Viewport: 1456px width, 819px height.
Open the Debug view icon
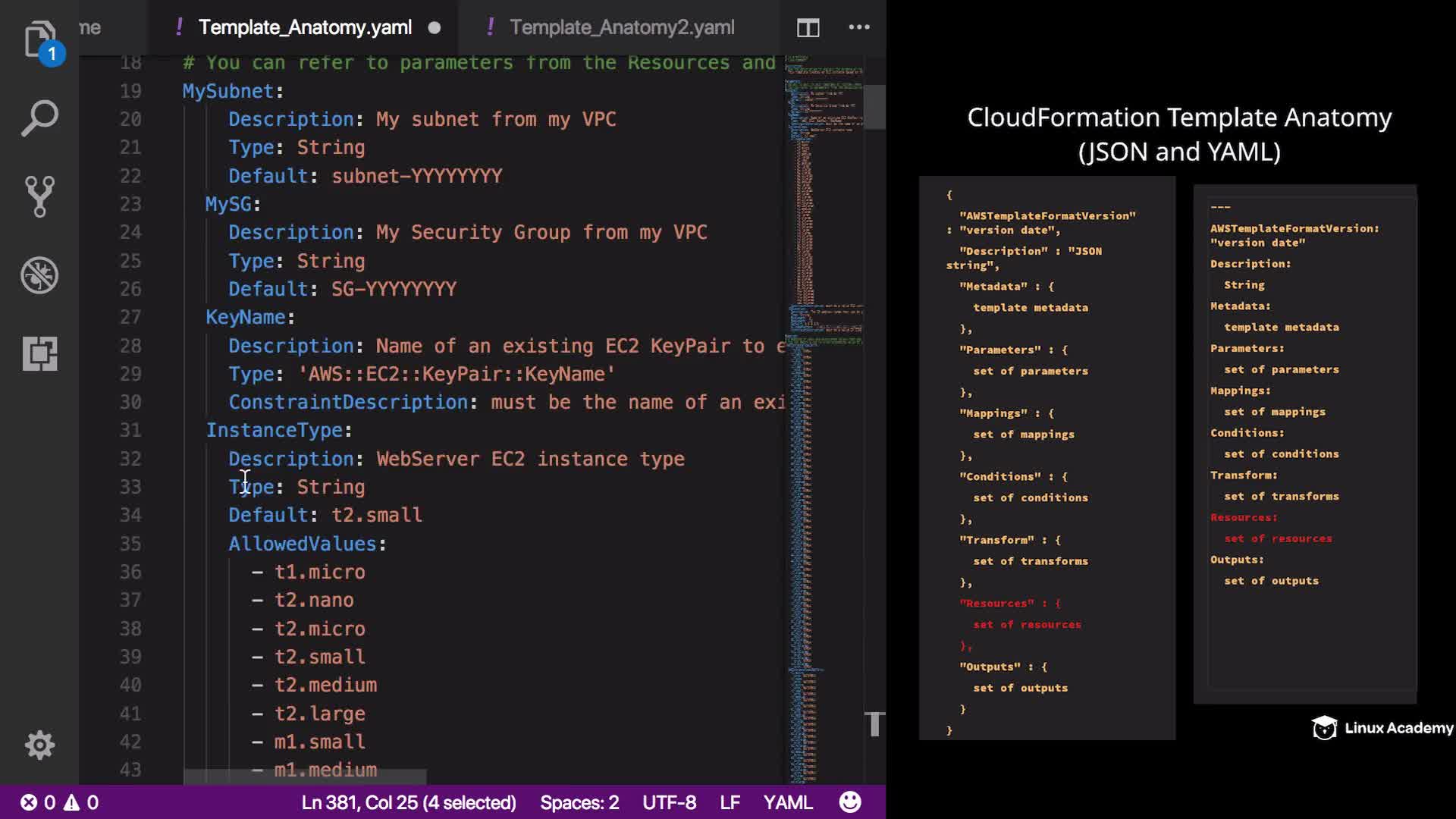point(39,275)
